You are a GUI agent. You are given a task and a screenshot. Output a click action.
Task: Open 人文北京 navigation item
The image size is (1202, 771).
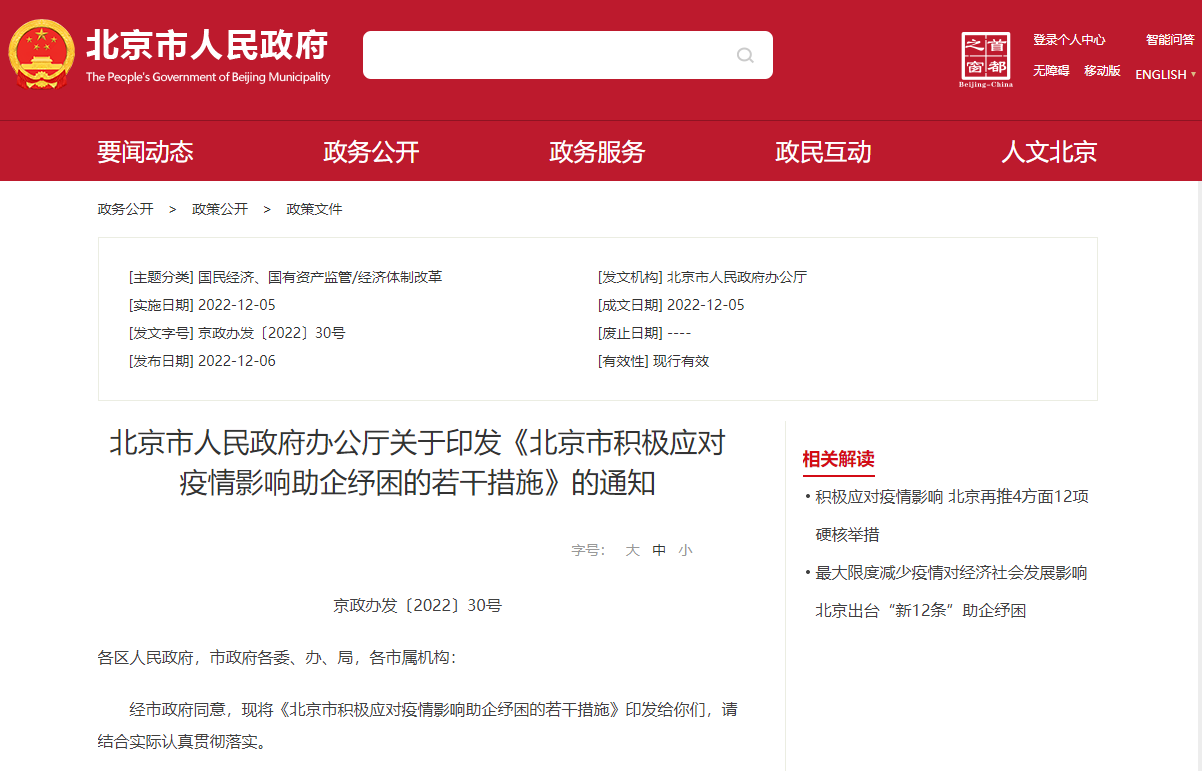click(x=1049, y=152)
